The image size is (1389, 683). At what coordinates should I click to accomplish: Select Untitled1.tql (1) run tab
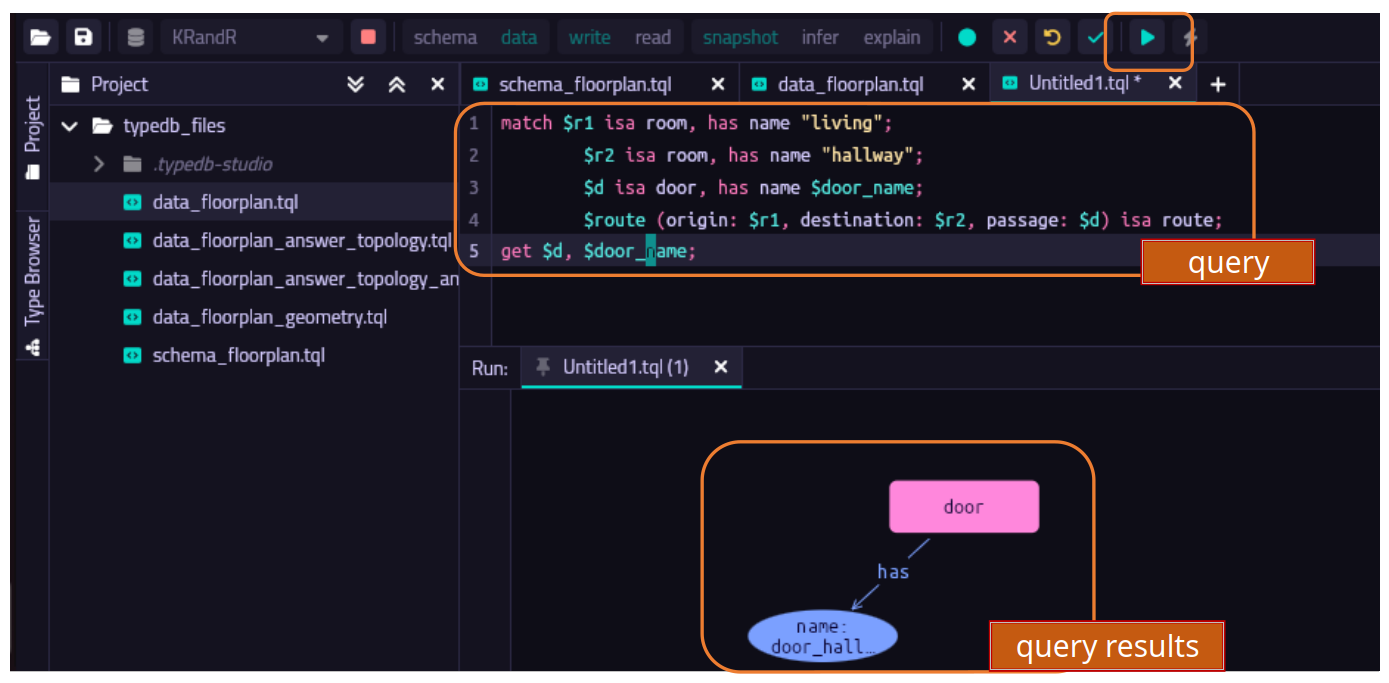point(626,367)
